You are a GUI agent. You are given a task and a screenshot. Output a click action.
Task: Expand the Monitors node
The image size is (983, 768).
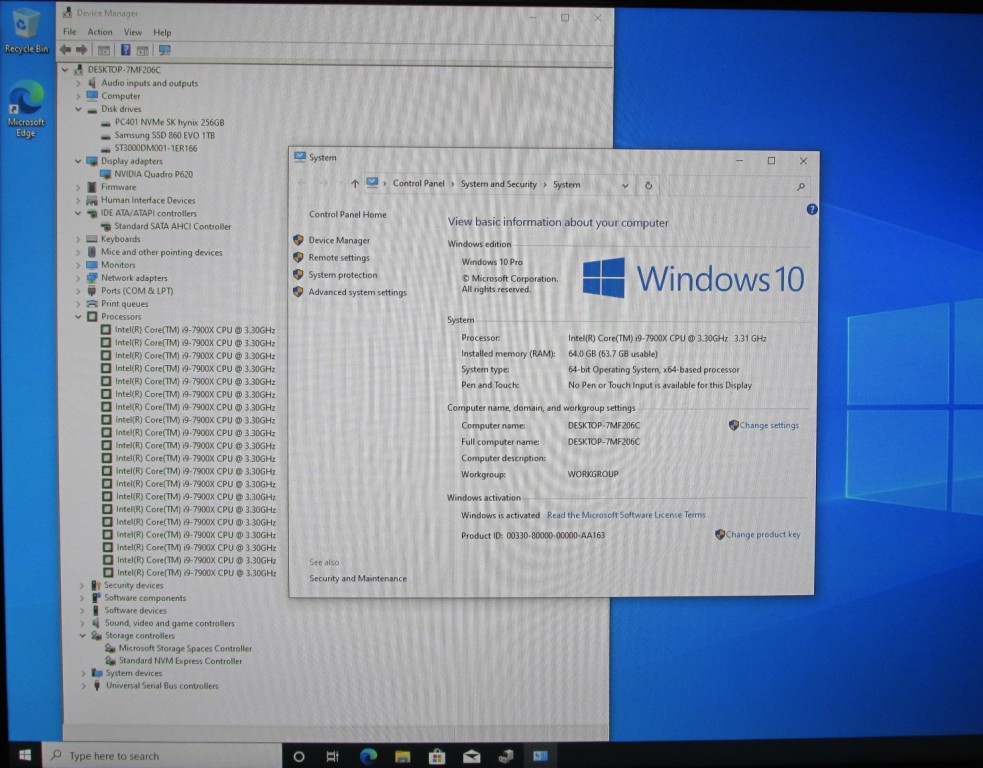pyautogui.click(x=78, y=265)
